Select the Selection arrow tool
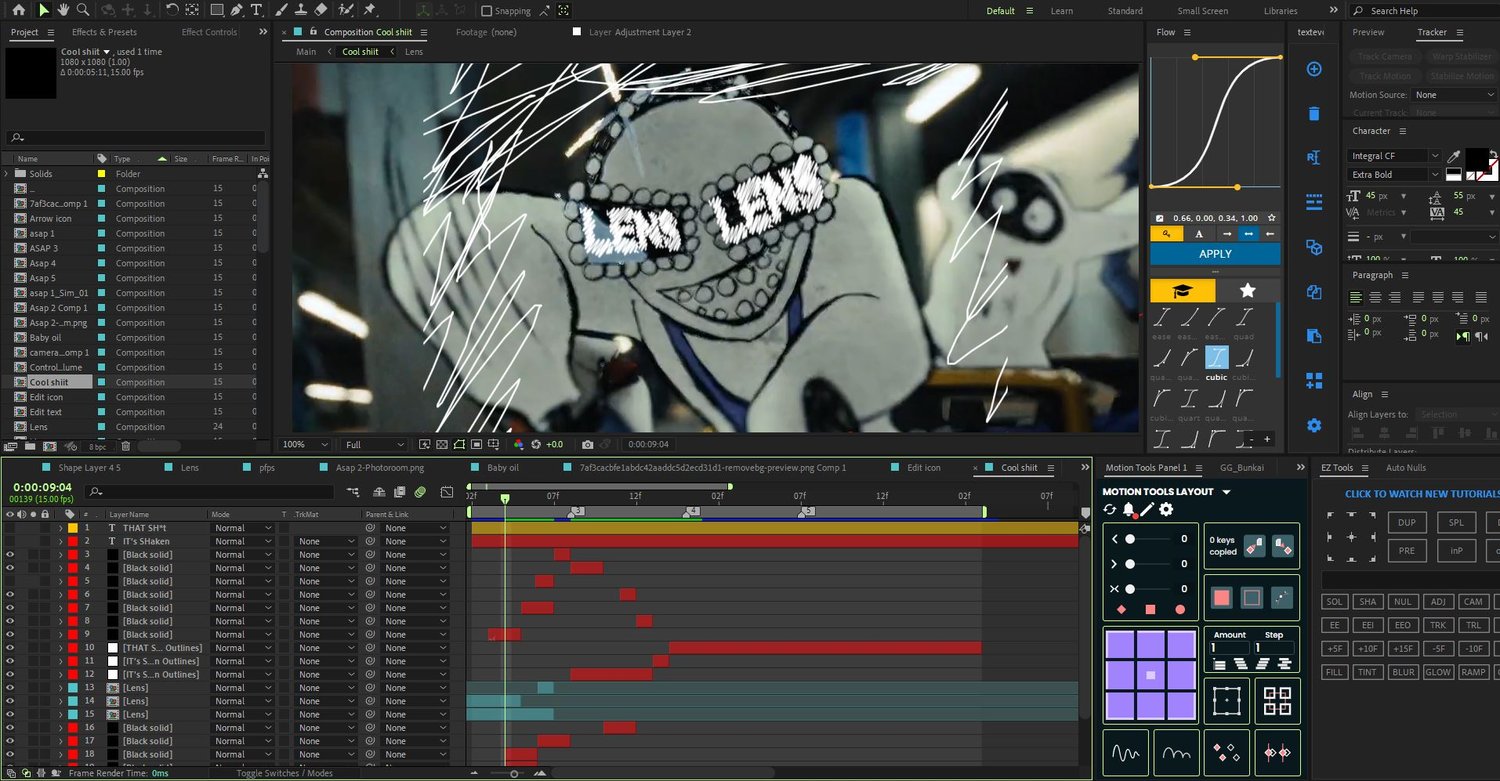 pyautogui.click(x=43, y=10)
